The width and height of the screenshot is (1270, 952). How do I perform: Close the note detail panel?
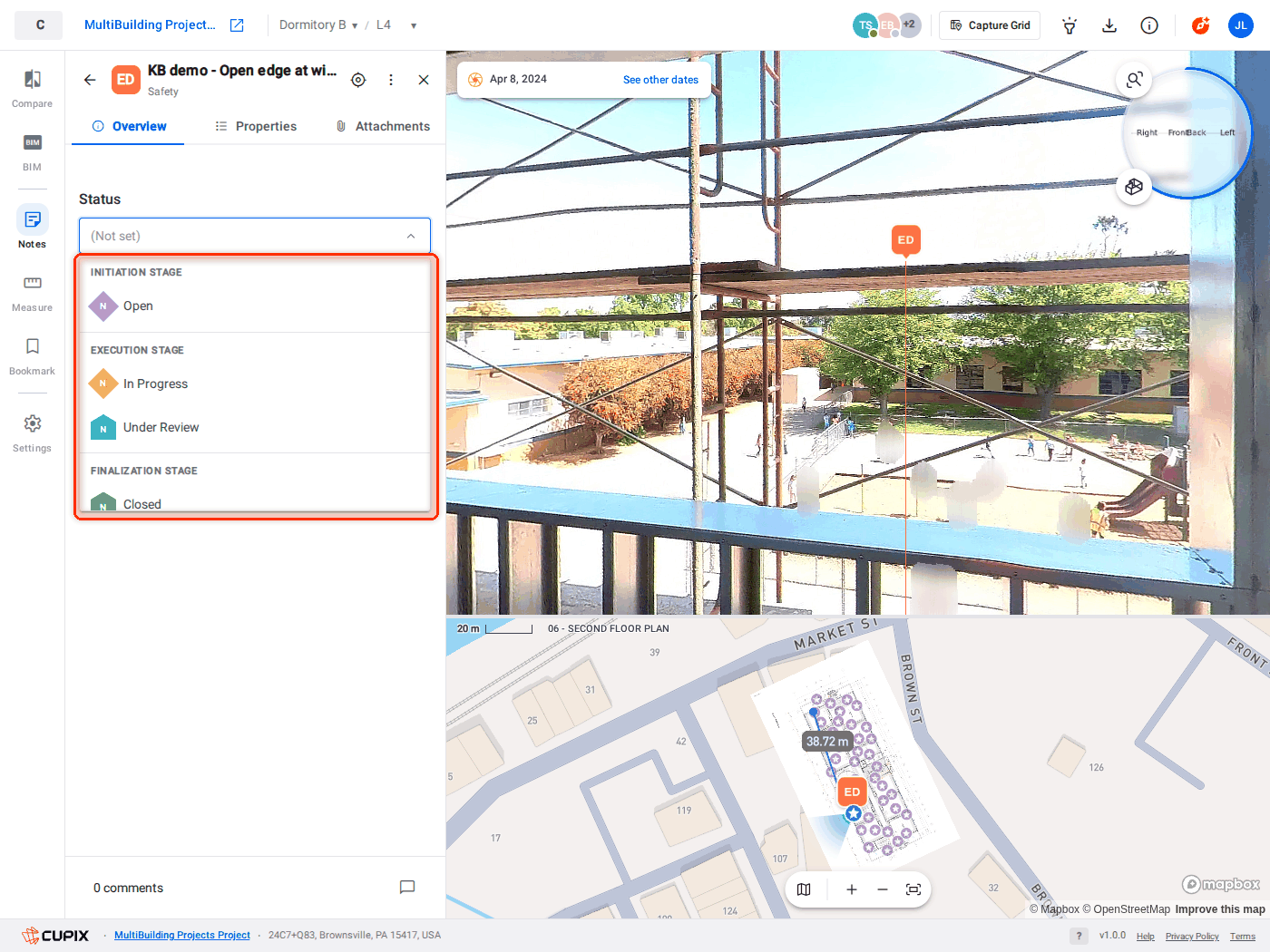coord(424,80)
